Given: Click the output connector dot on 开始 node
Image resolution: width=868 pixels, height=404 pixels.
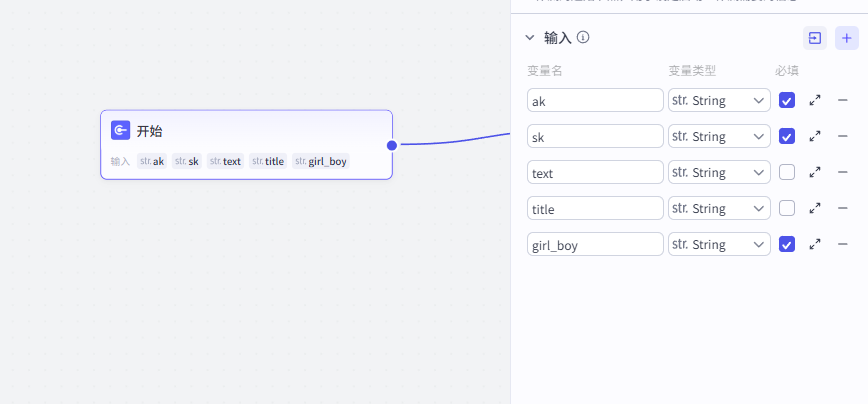Looking at the screenshot, I should pyautogui.click(x=392, y=145).
